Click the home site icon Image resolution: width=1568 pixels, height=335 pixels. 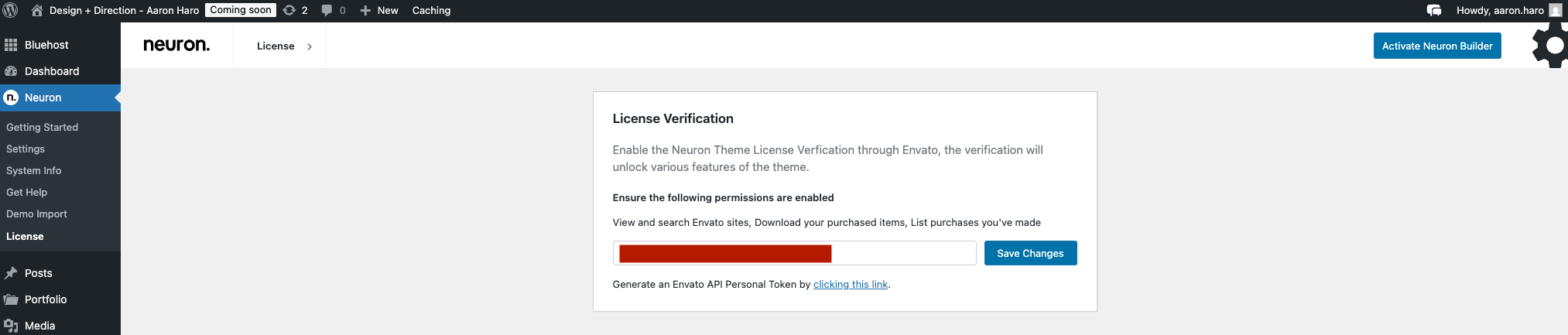[37, 10]
